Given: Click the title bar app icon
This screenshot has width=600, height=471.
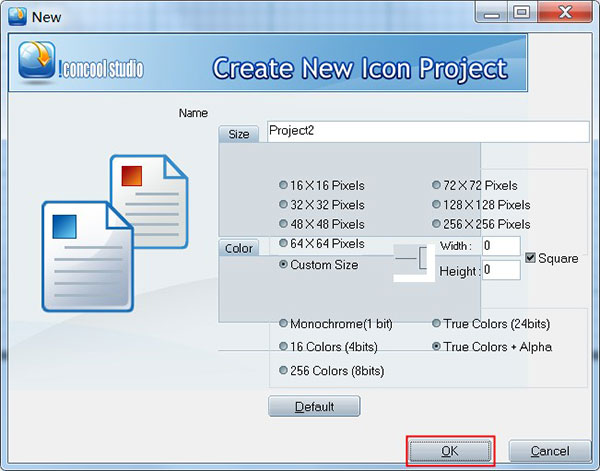Looking at the screenshot, I should coord(18,17).
